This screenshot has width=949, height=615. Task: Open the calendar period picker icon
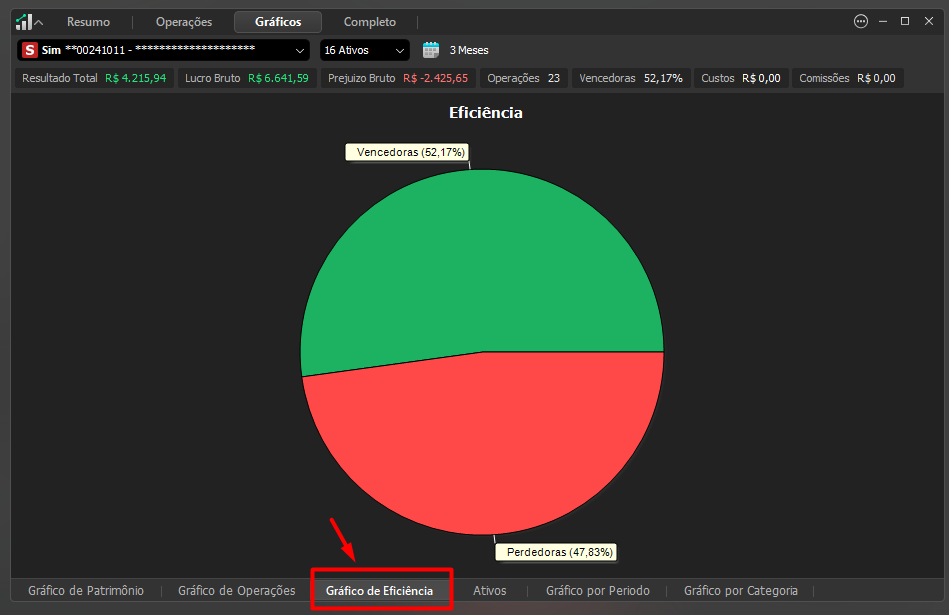[x=431, y=50]
